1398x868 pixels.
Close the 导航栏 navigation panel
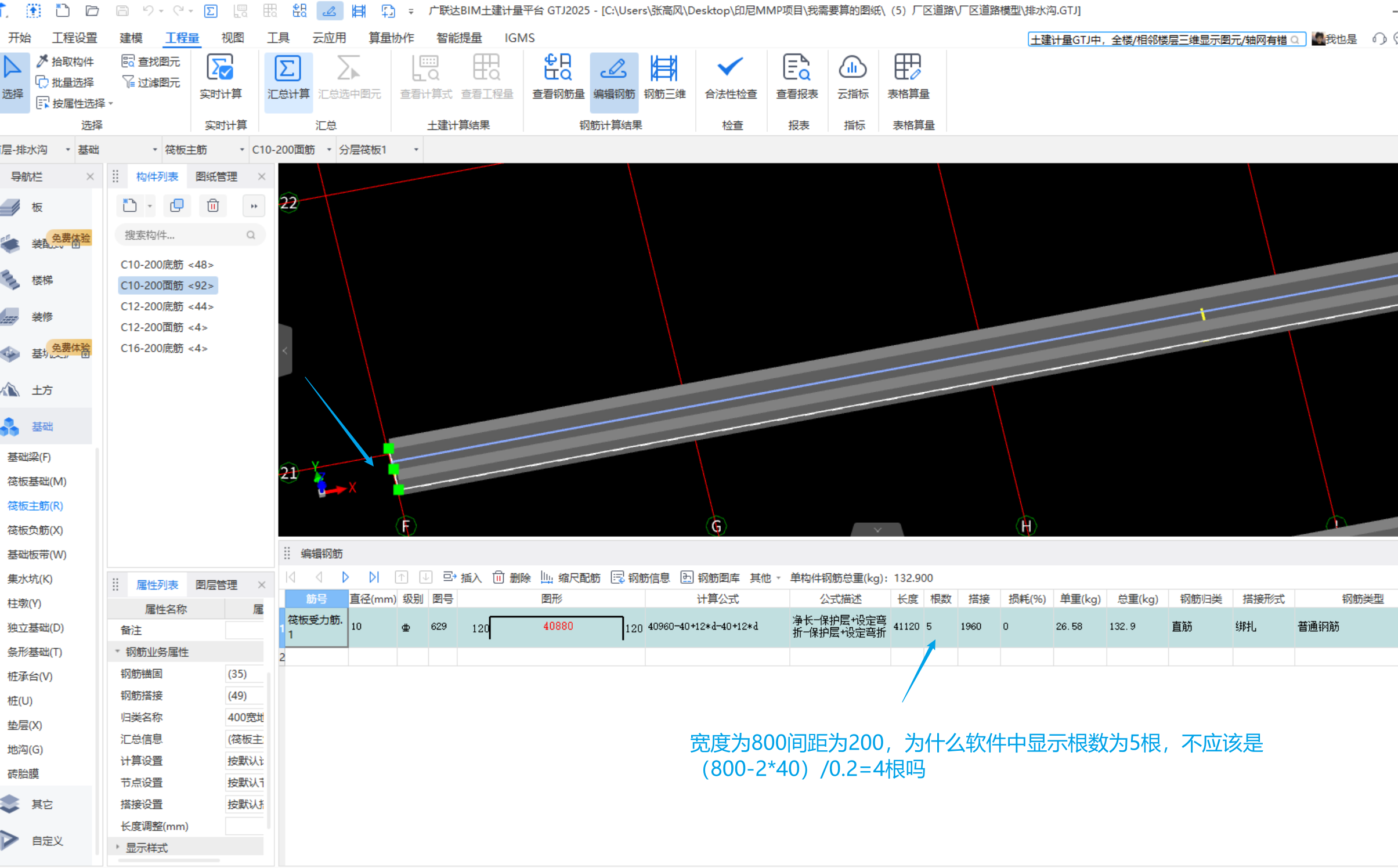[90, 176]
